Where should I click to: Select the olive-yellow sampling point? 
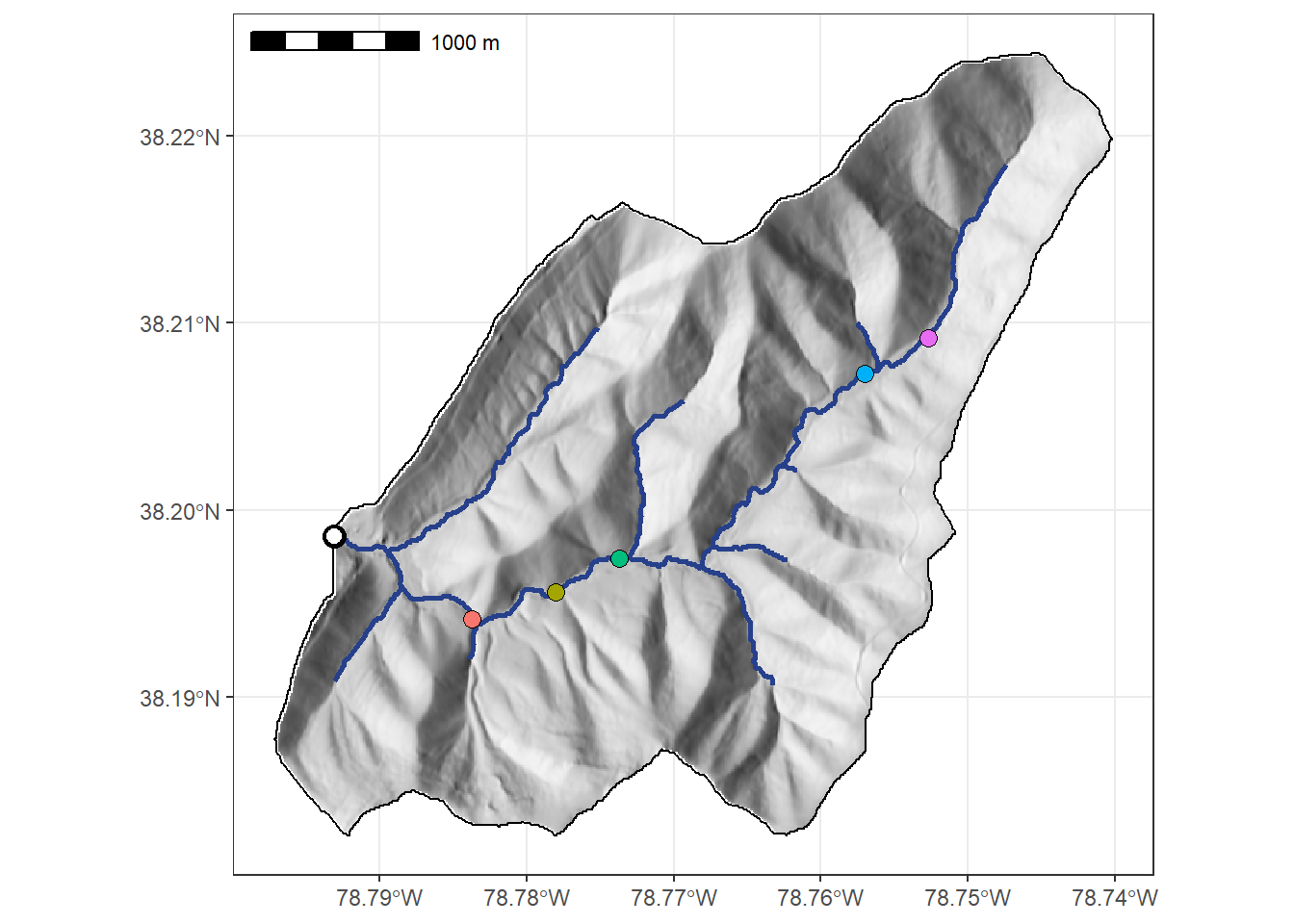556,592
